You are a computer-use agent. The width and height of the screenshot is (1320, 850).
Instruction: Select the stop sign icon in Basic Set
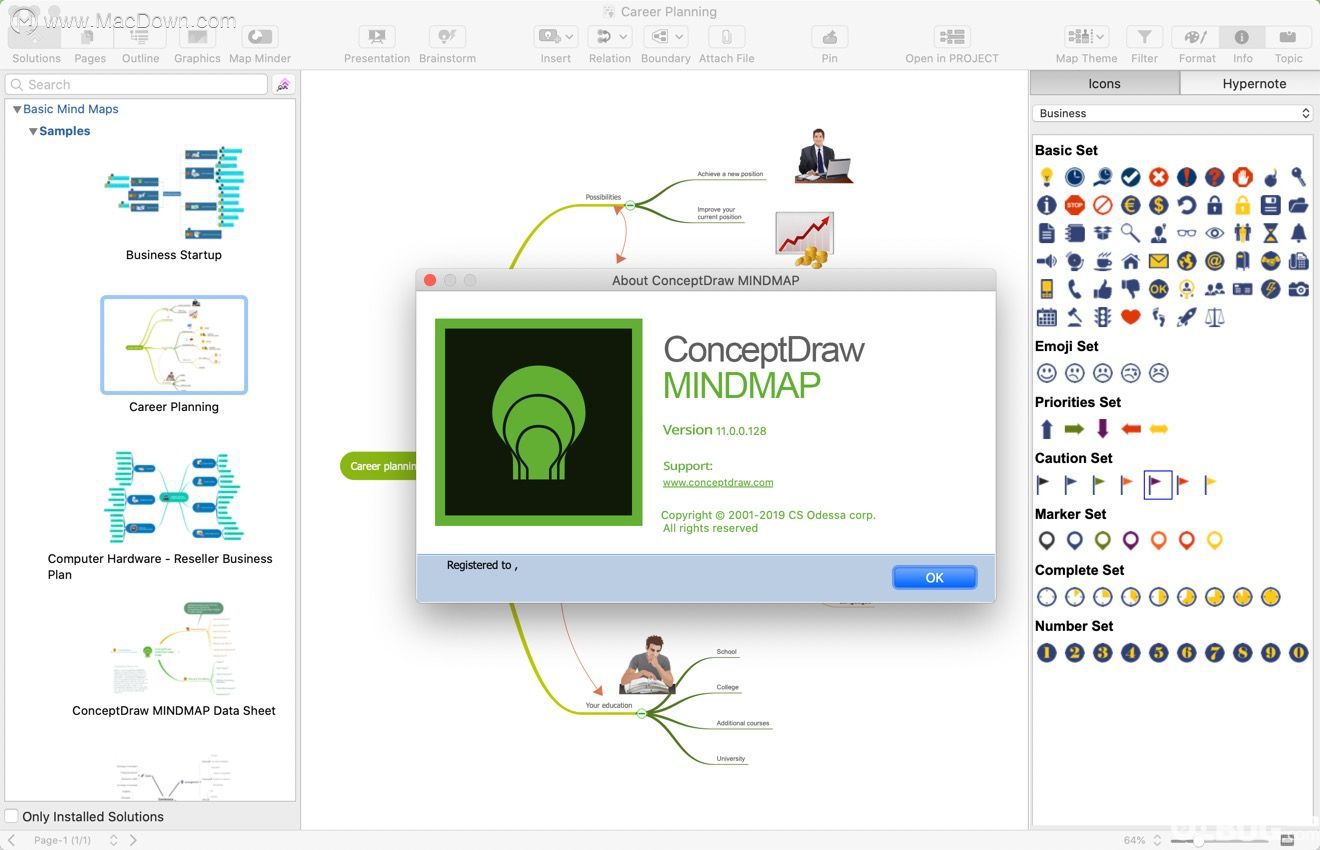pyautogui.click(x=1075, y=205)
